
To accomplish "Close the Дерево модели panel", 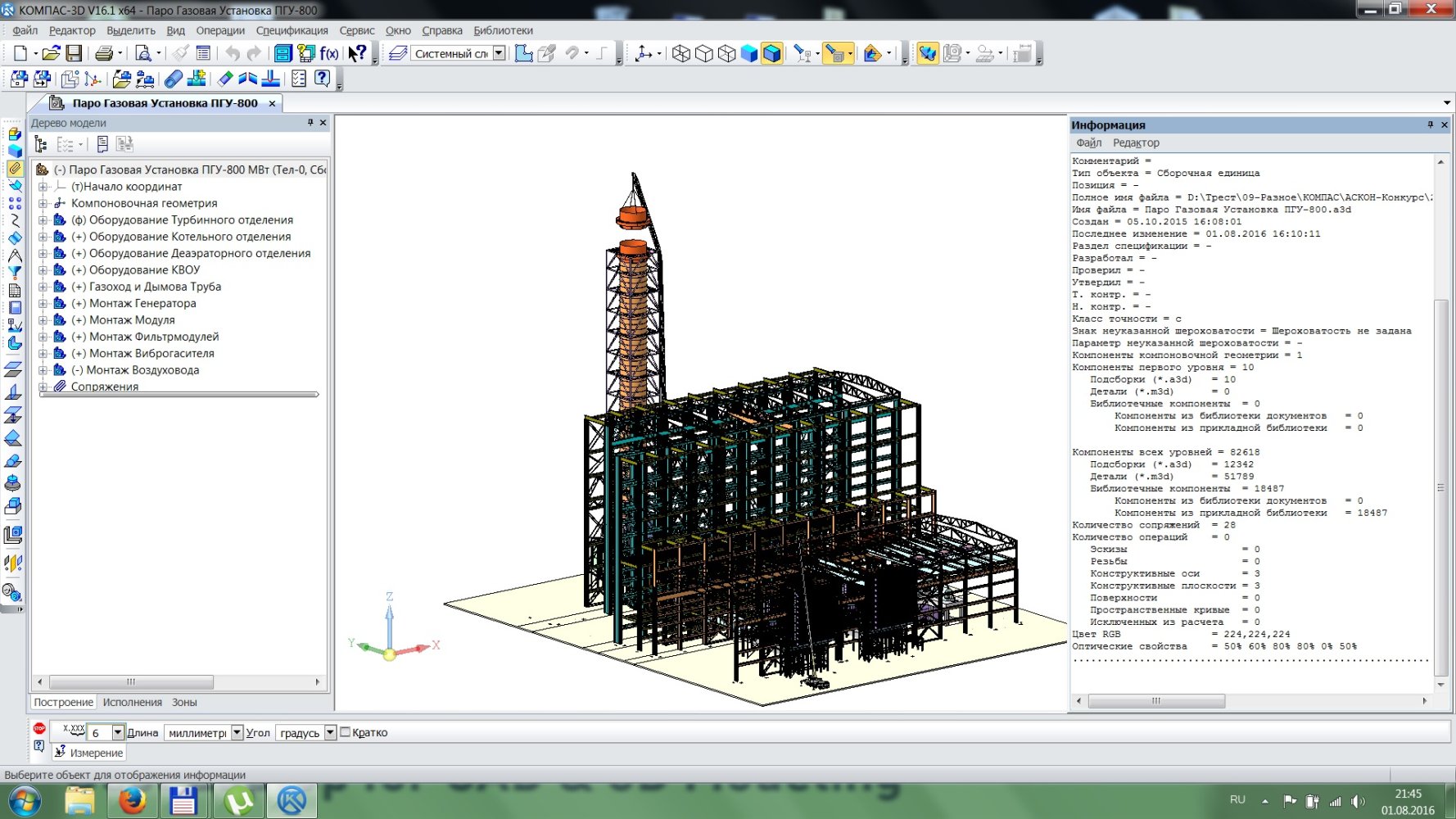I will click(323, 122).
